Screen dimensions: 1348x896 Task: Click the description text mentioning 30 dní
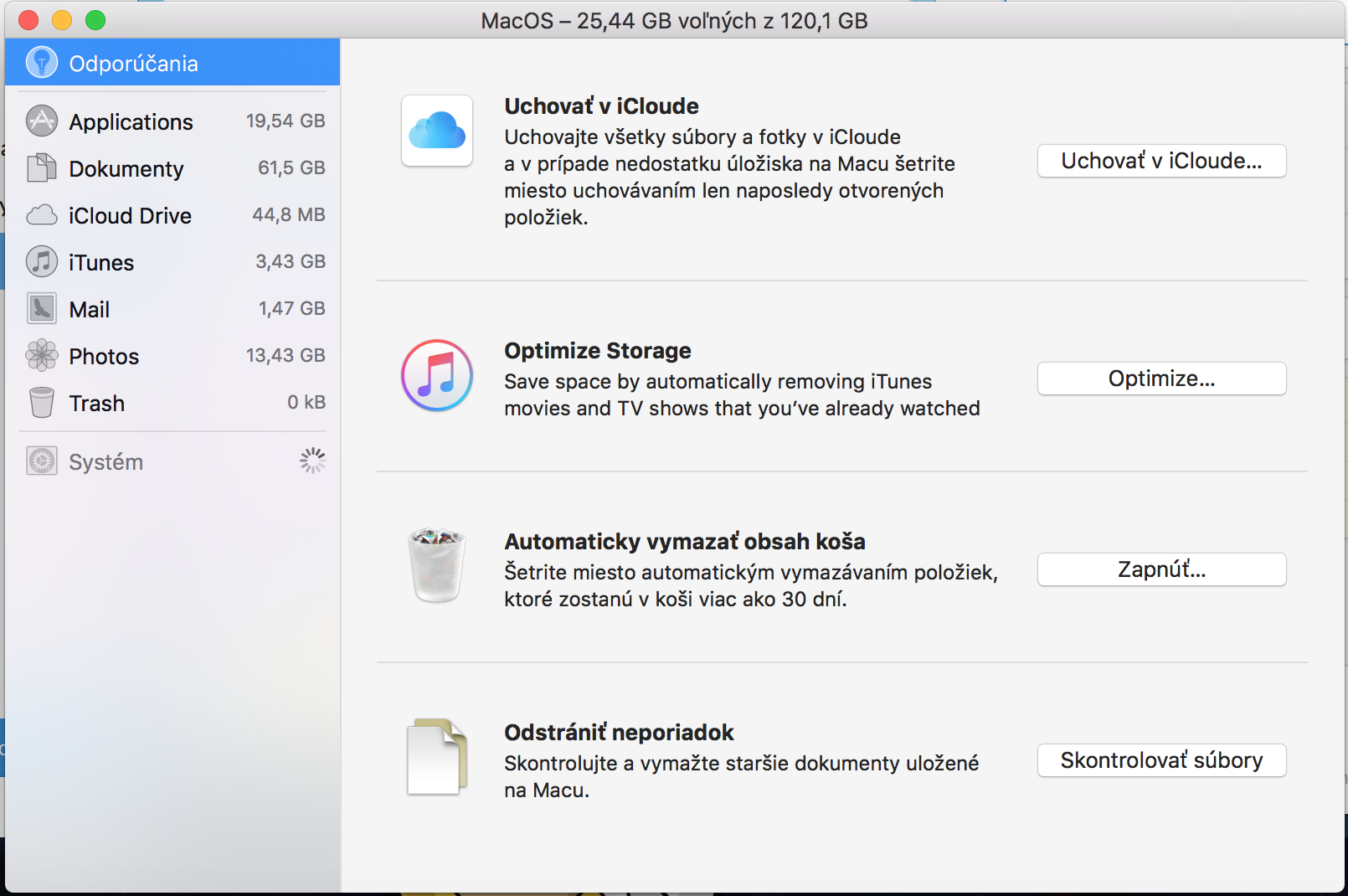coord(751,586)
